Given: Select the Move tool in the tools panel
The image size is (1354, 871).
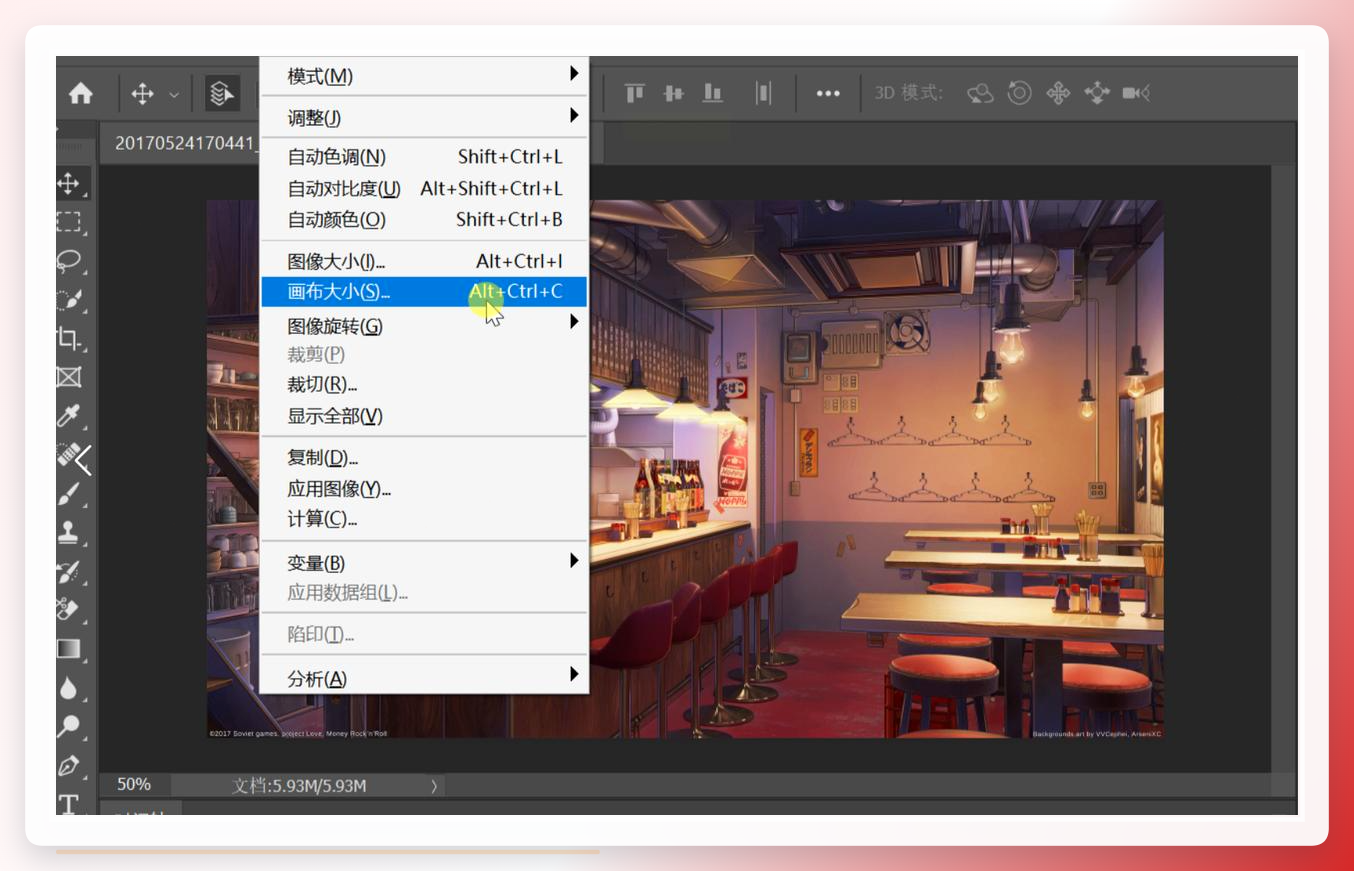Looking at the screenshot, I should tap(68, 183).
